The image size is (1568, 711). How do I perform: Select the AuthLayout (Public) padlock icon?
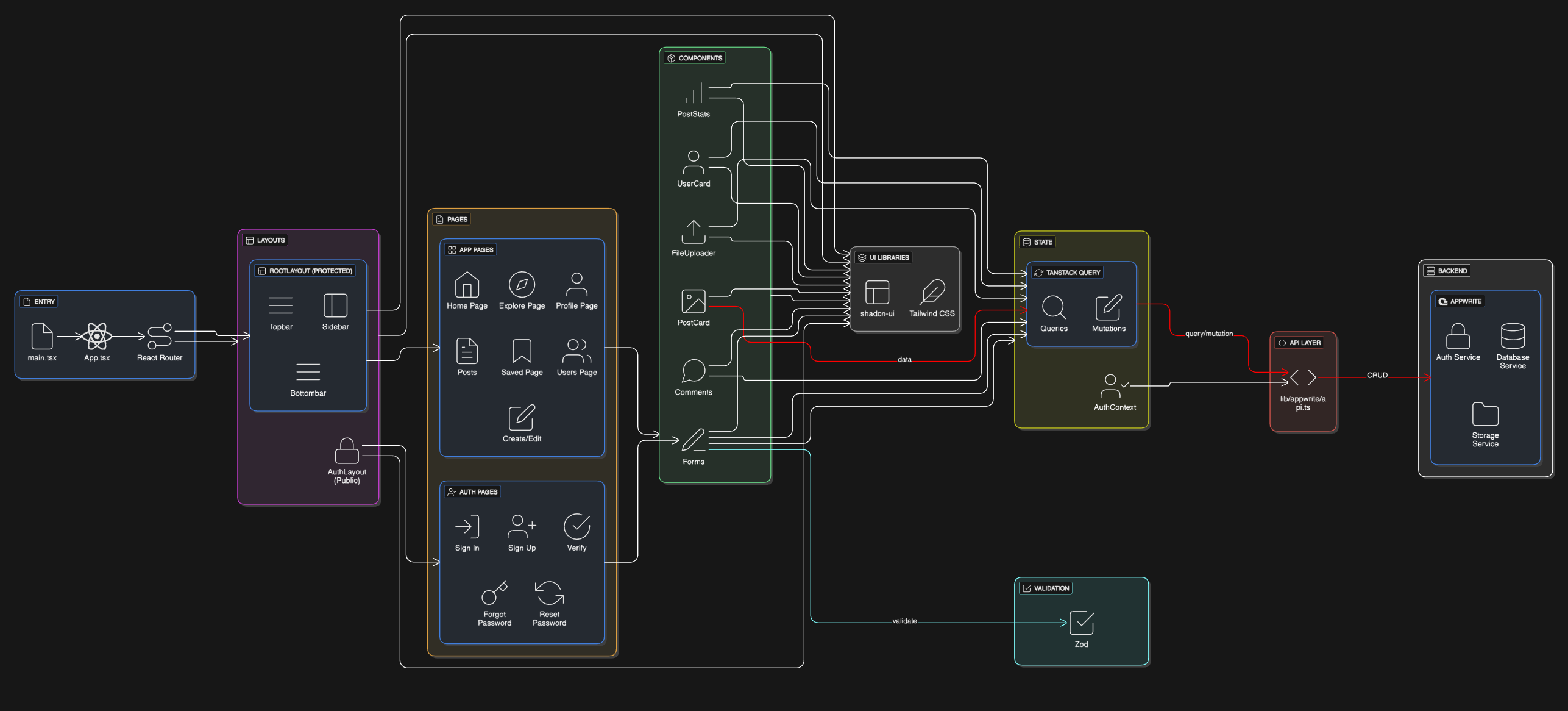pyautogui.click(x=347, y=450)
